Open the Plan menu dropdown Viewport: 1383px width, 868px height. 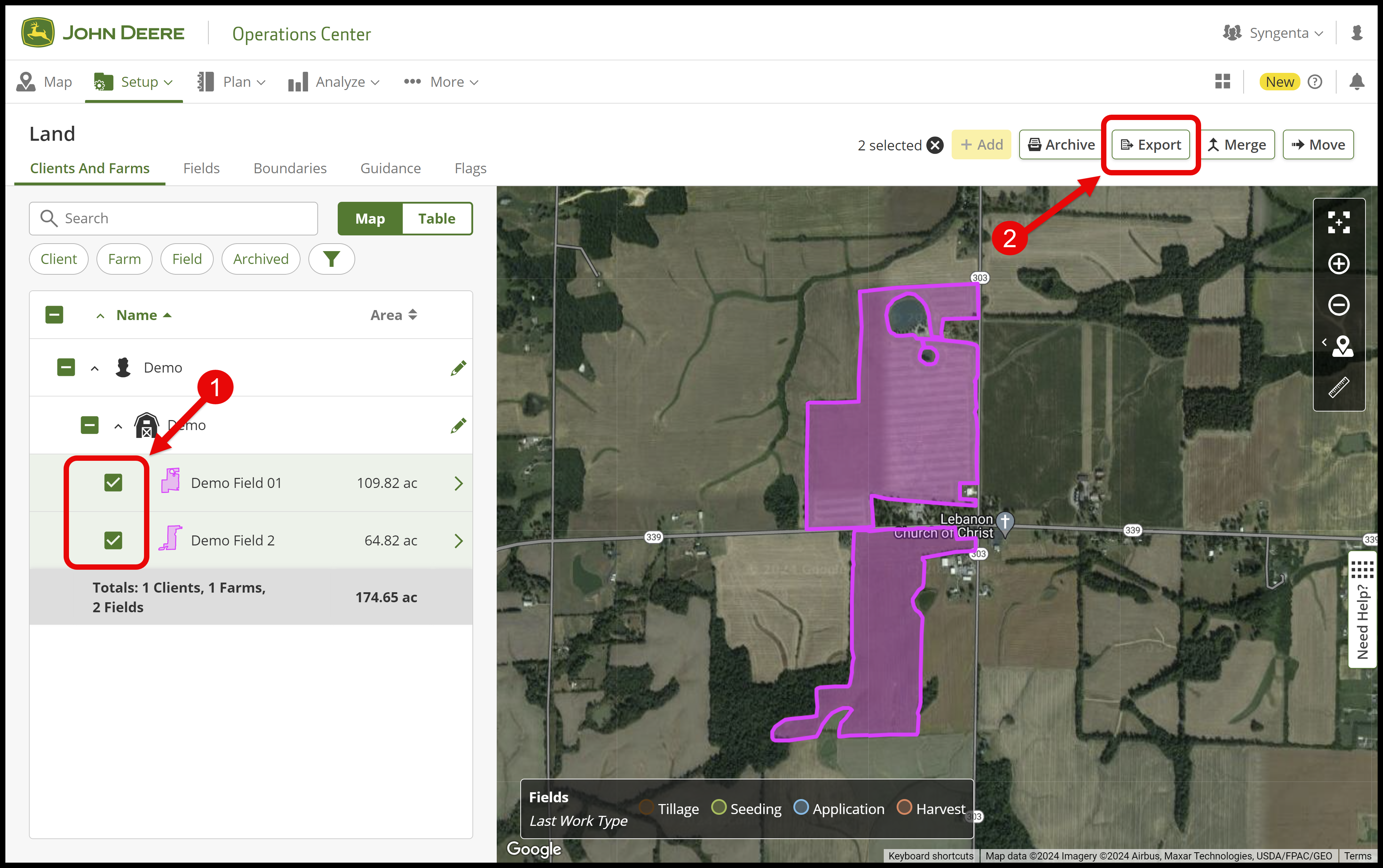232,81
